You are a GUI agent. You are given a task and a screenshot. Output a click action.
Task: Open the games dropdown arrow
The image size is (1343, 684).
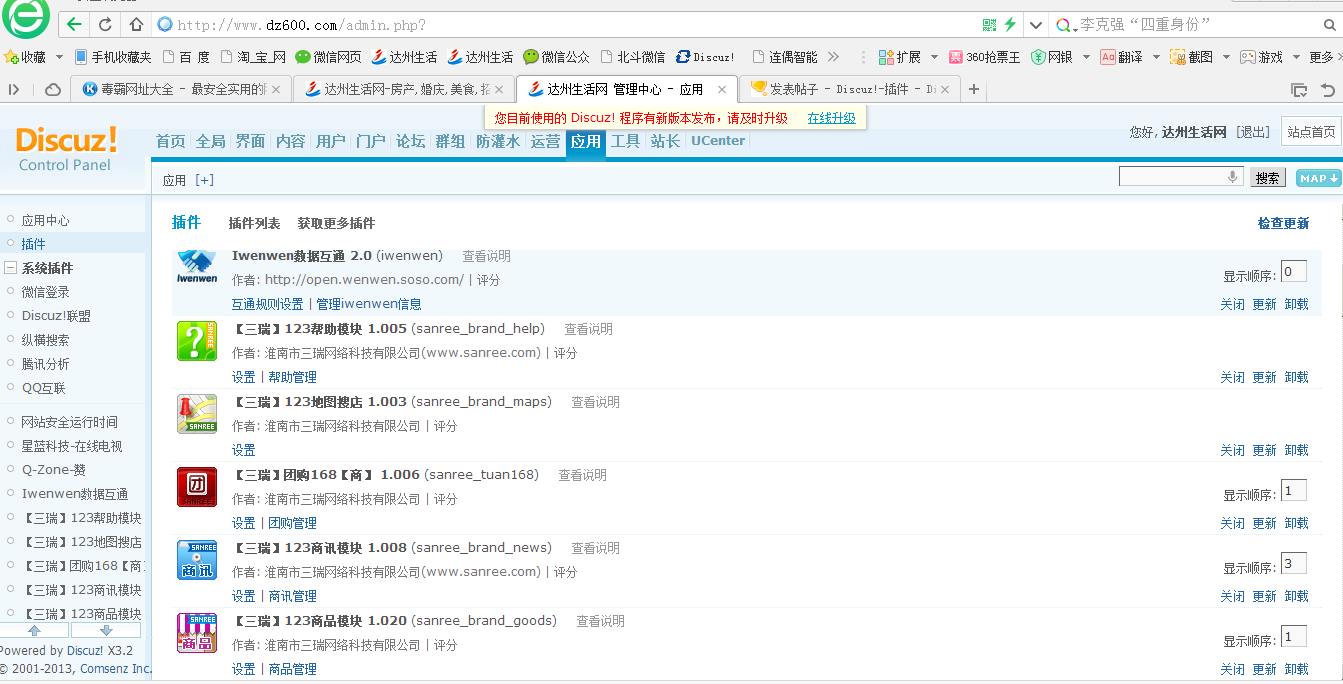click(1296, 57)
